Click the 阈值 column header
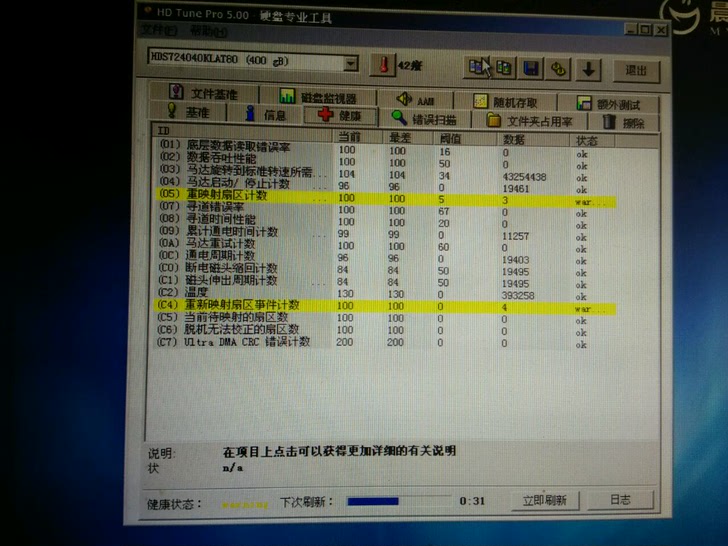Viewport: 728px width, 546px height. [x=465, y=138]
